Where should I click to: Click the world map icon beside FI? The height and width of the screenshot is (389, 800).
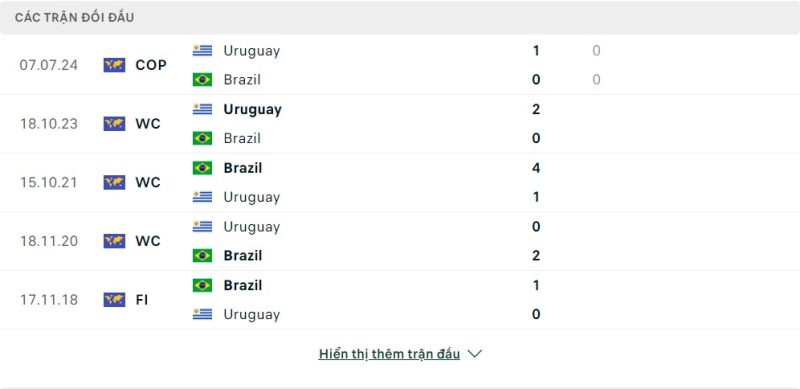[114, 300]
